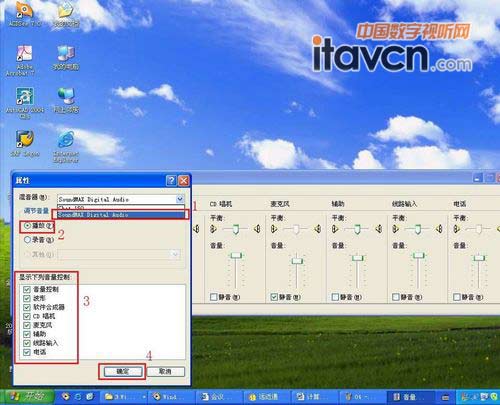Uncheck the 音量控制 checkbox in the list

point(27,289)
